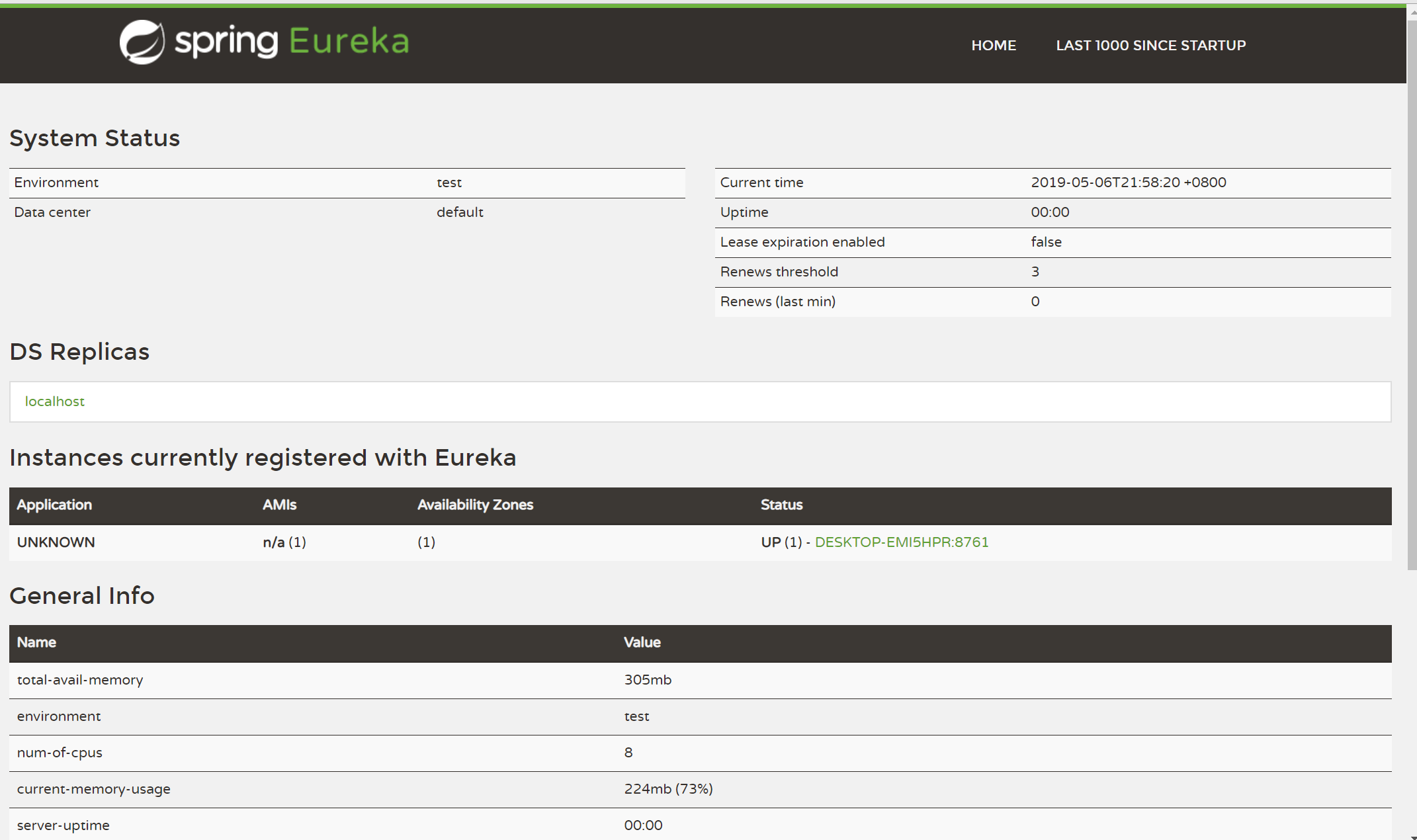Follow the localhost replica link
This screenshot has width=1417, height=840.
point(55,401)
